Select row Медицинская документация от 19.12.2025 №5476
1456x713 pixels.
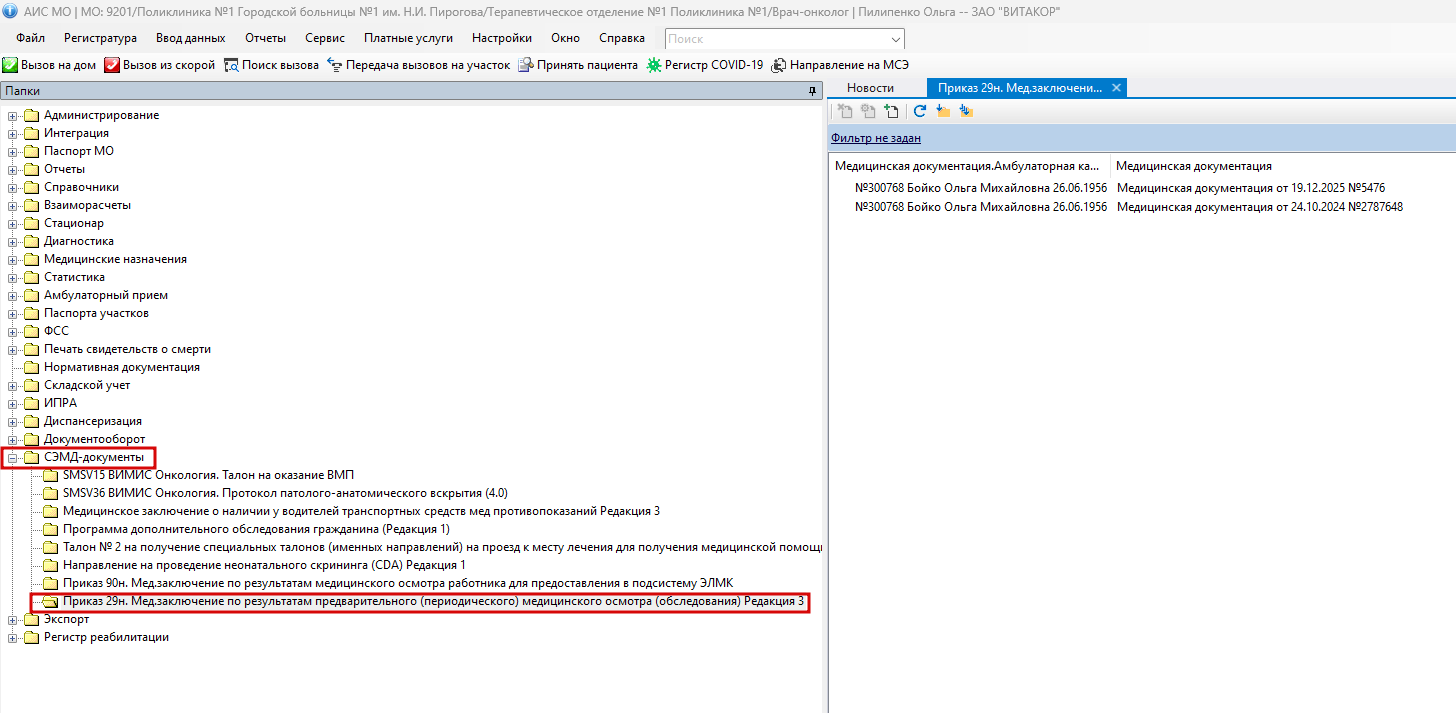coord(1250,188)
